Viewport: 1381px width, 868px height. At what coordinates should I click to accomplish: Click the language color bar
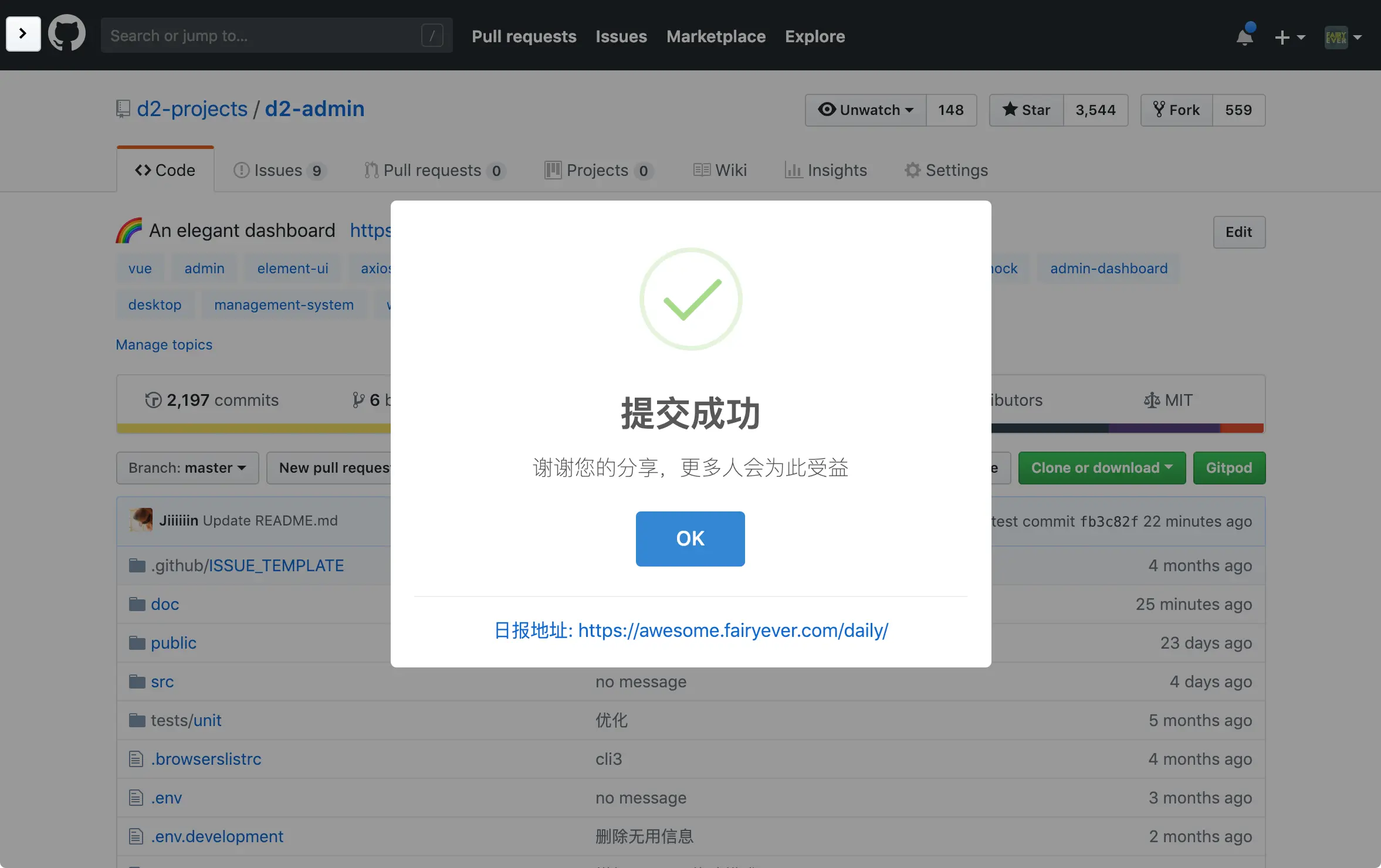252,428
